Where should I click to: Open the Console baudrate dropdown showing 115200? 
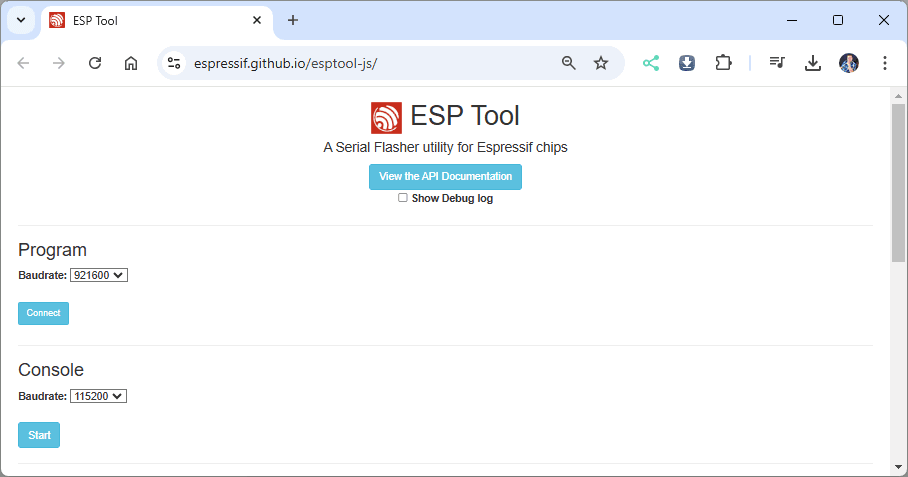pyautogui.click(x=99, y=396)
